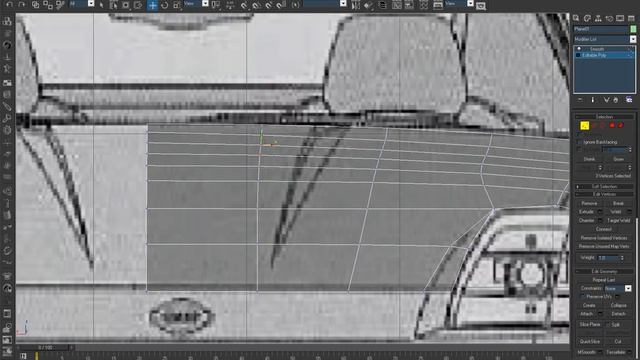
Task: Collapse the Selection rollout header
Action: pos(604,117)
